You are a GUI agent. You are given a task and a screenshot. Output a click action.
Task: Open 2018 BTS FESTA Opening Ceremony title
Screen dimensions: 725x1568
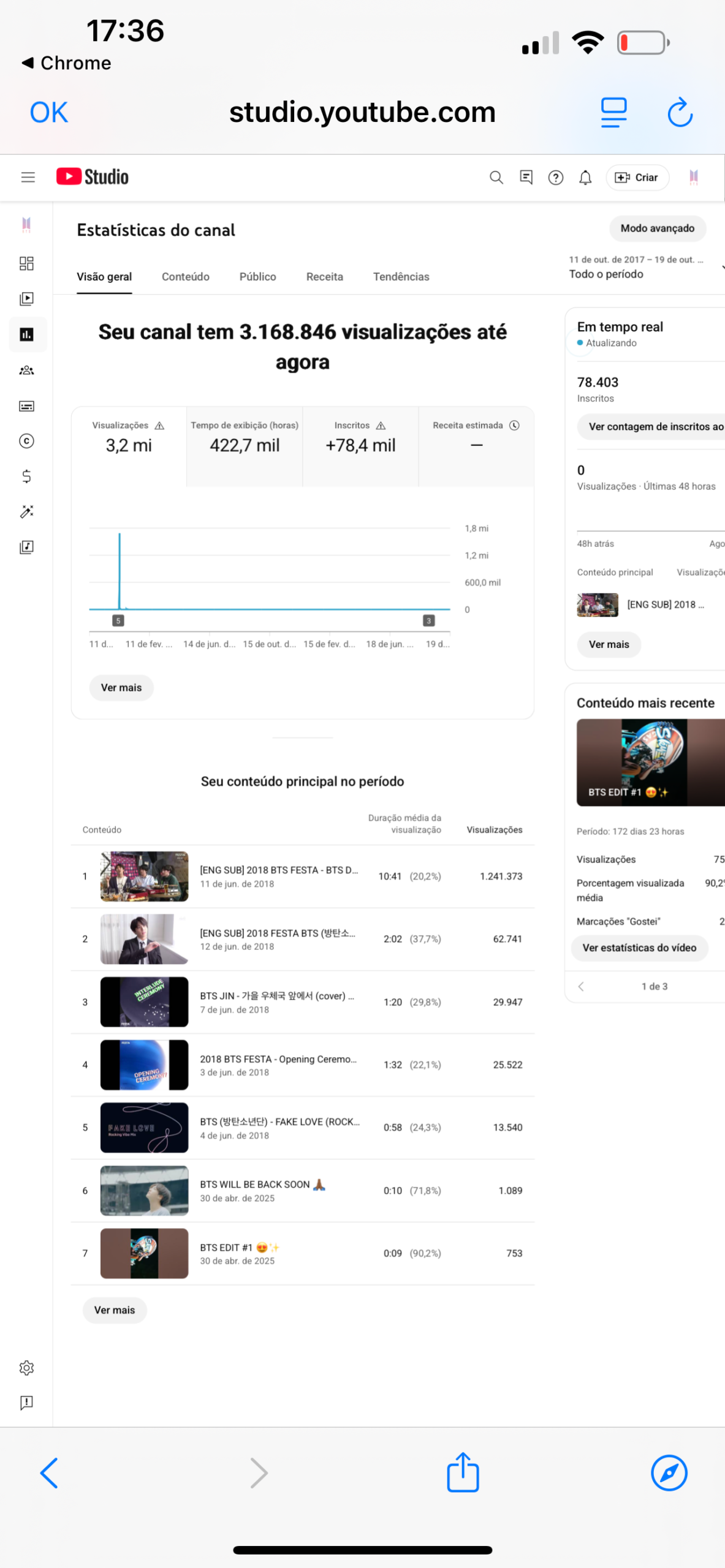278,1058
